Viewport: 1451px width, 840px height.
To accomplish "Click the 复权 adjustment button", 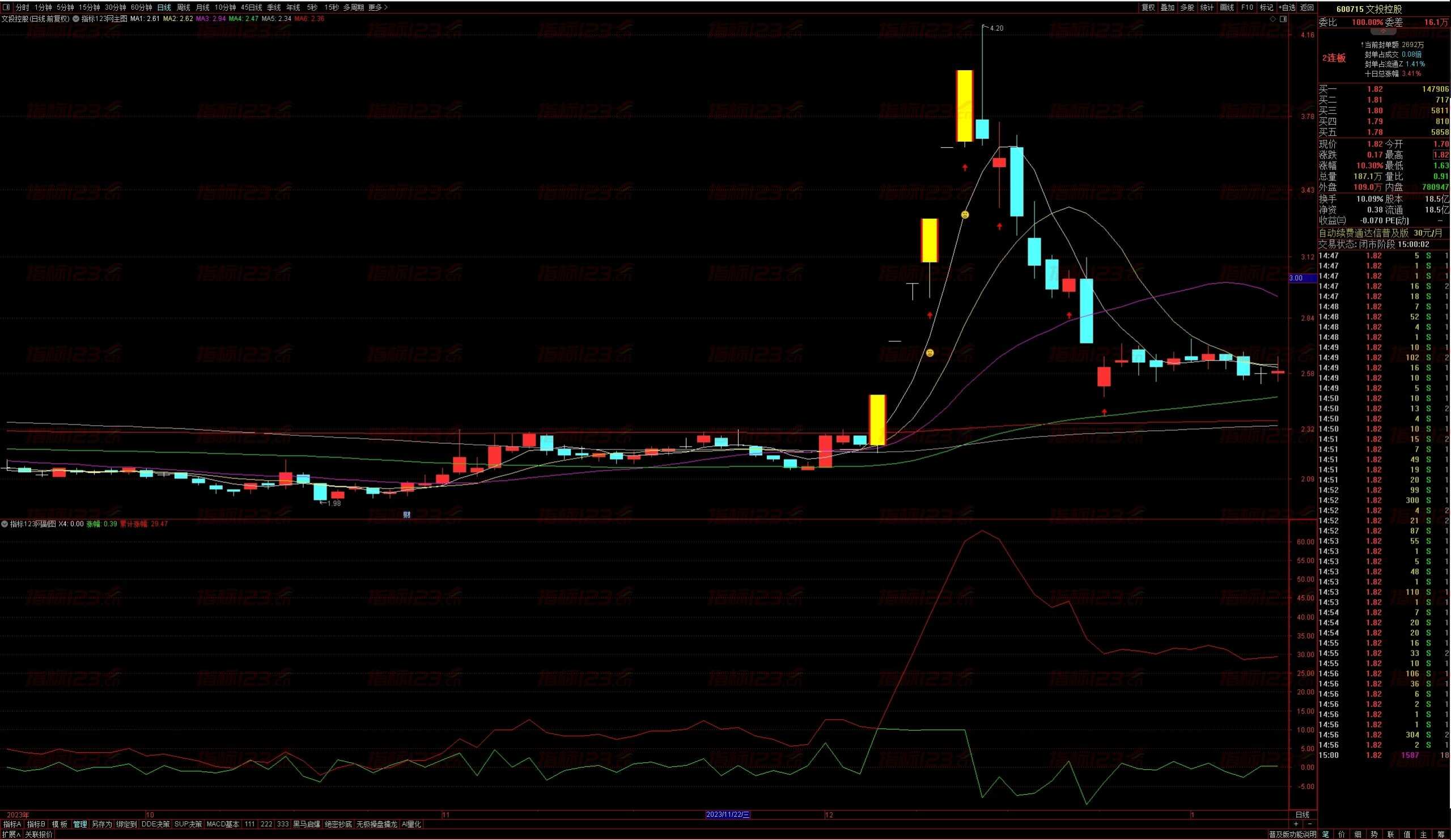I will point(1148,7).
